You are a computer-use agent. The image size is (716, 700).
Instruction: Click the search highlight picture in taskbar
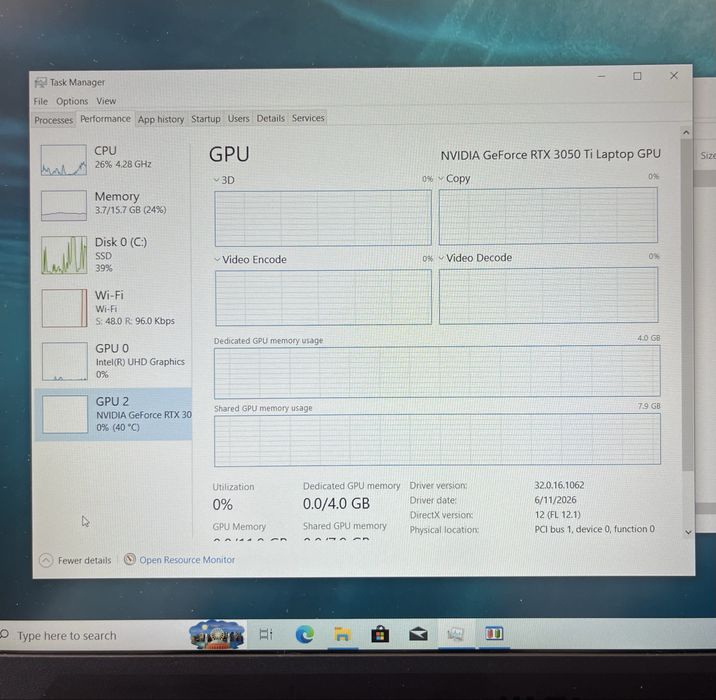tap(217, 634)
